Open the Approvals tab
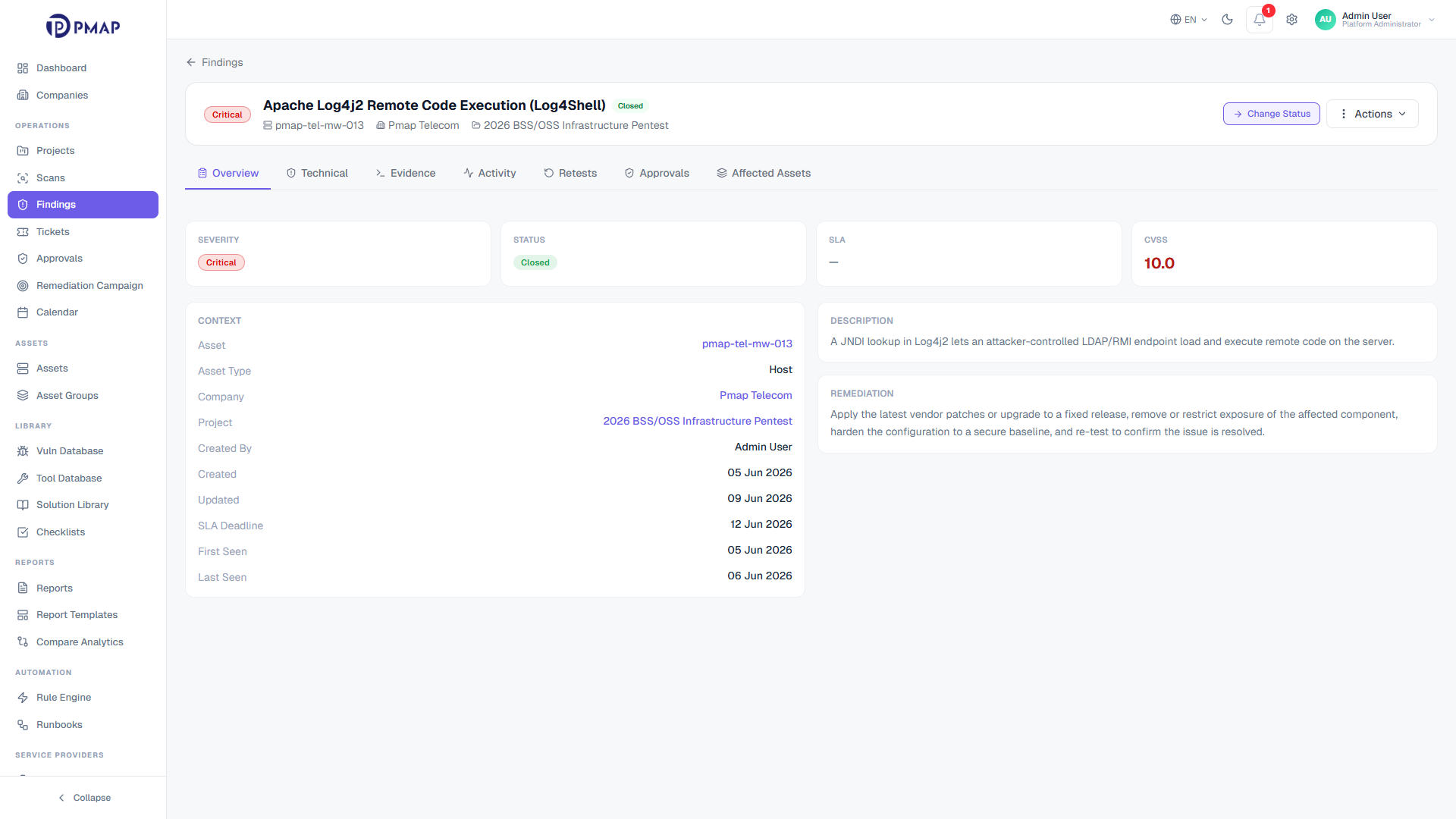This screenshot has width=1456, height=819. [x=657, y=174]
